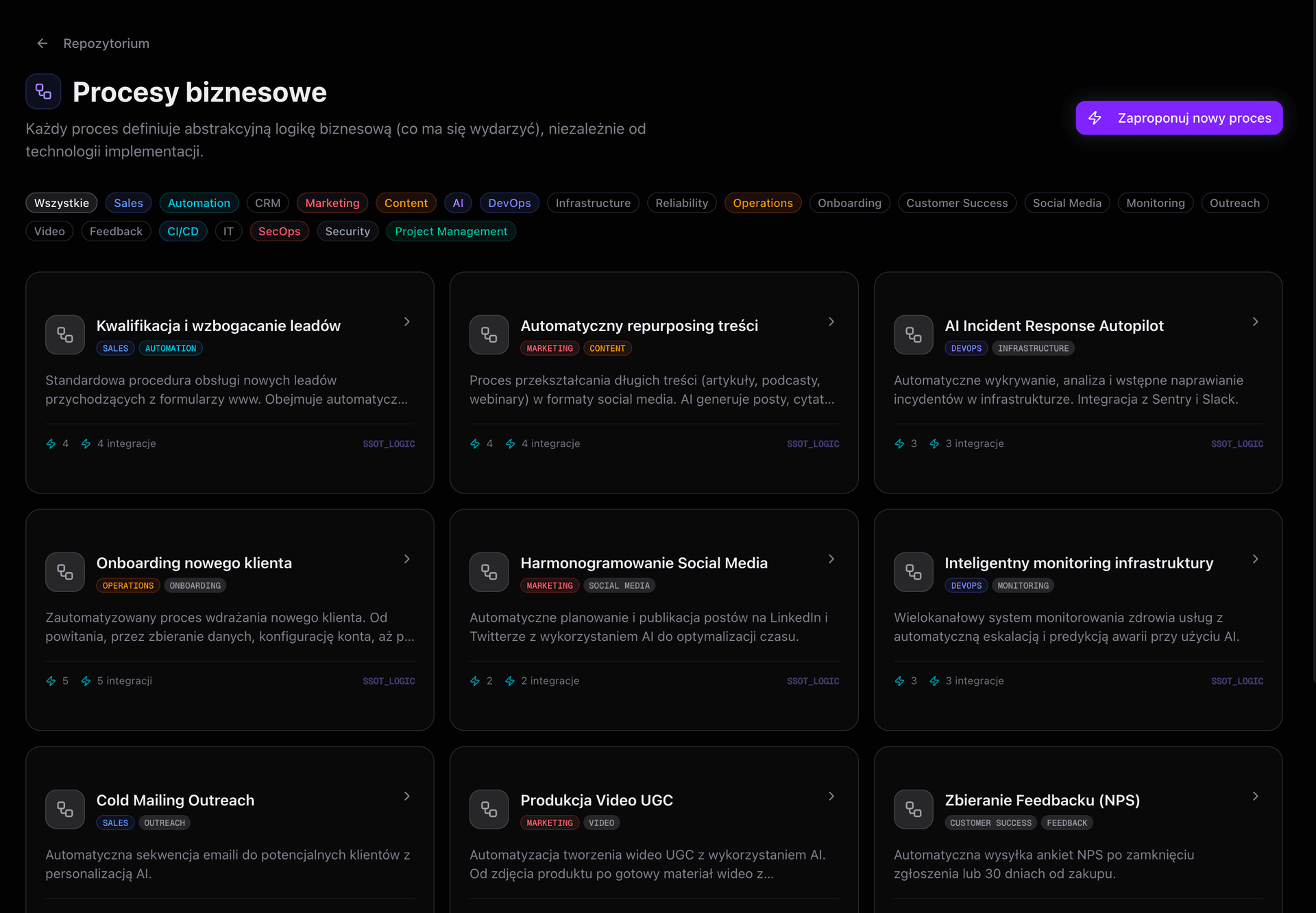
Task: Toggle the Sales filter chip
Action: tap(128, 203)
